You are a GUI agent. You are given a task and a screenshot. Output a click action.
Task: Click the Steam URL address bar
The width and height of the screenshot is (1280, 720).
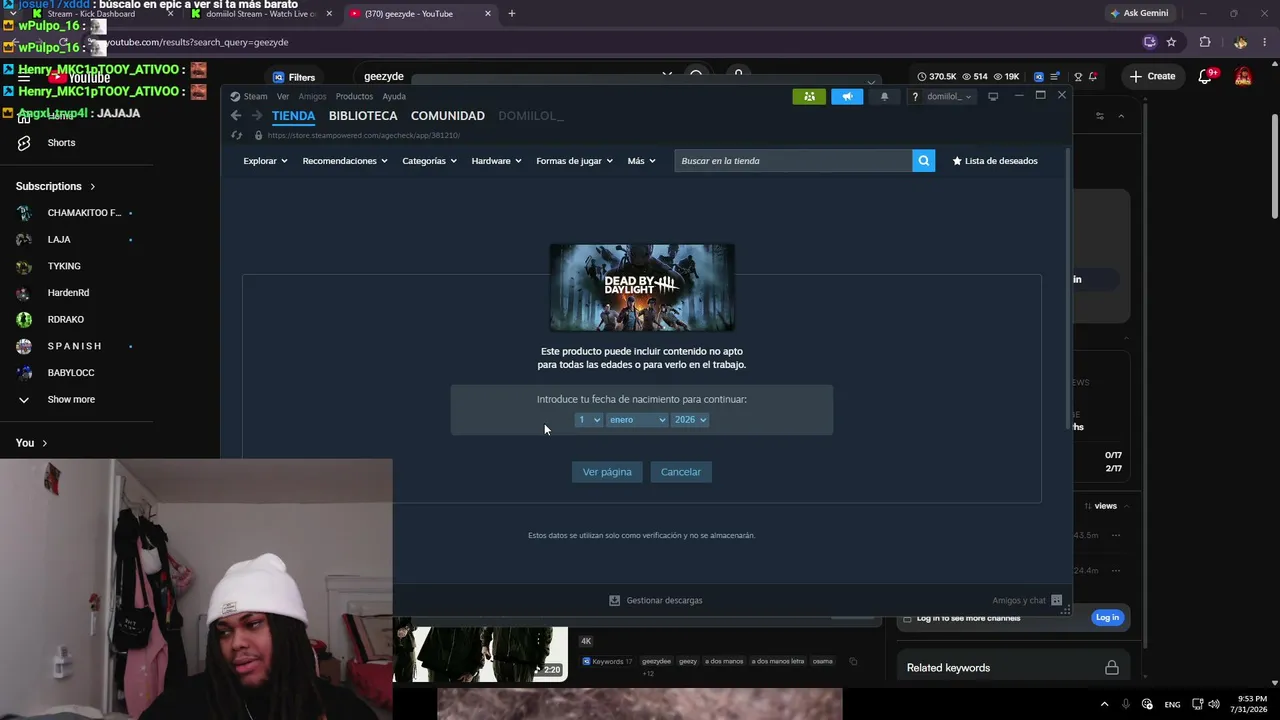tap(364, 135)
